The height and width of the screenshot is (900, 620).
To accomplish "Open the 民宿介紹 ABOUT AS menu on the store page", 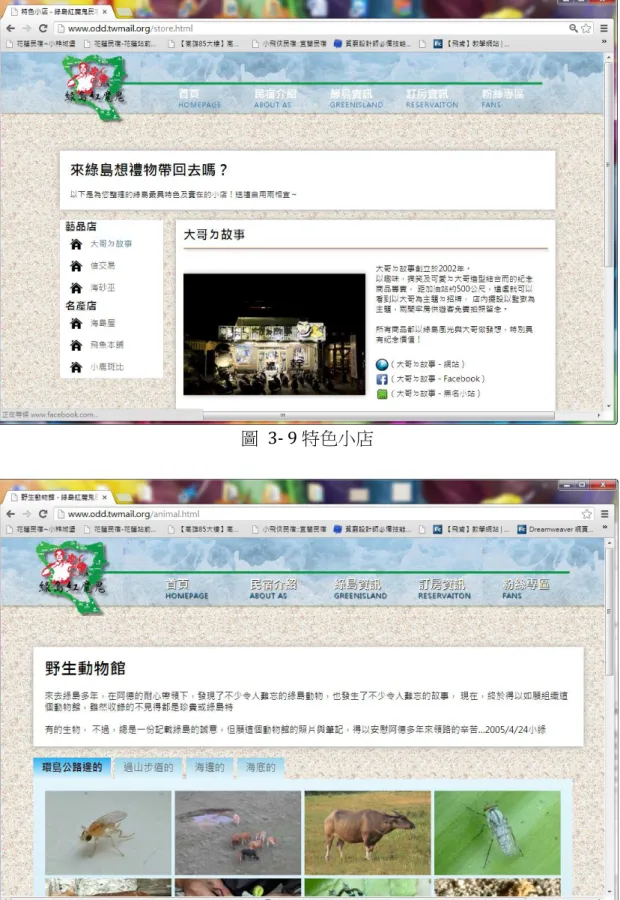I will (x=275, y=98).
